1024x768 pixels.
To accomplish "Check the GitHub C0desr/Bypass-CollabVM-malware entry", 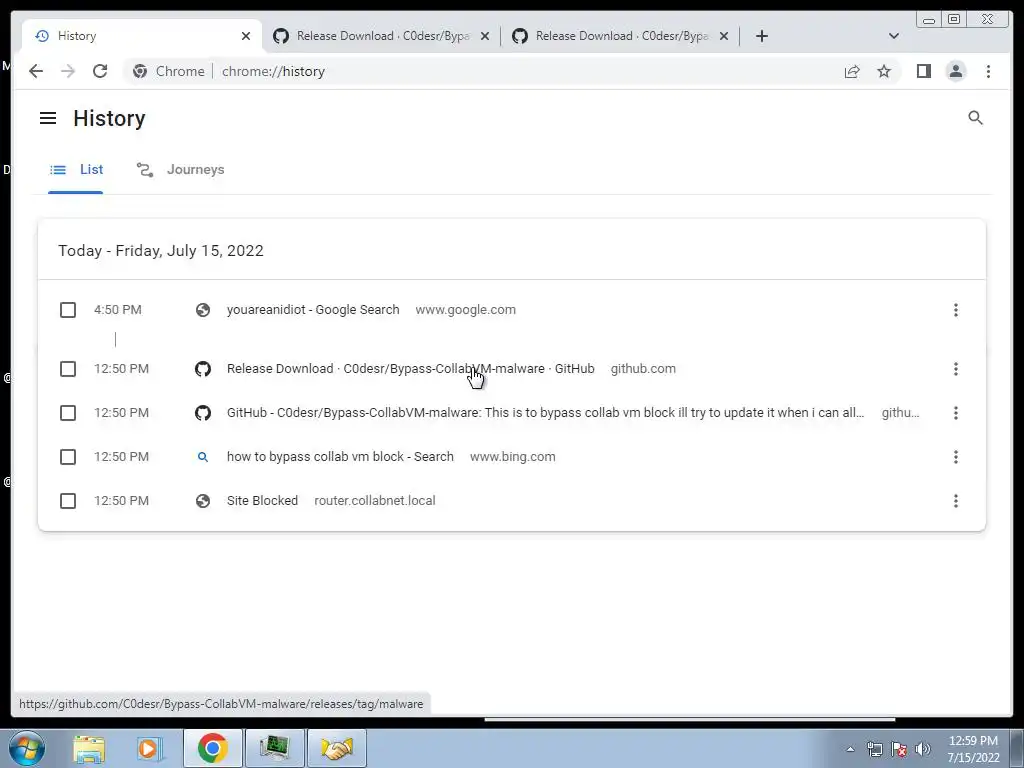I will (x=68, y=413).
